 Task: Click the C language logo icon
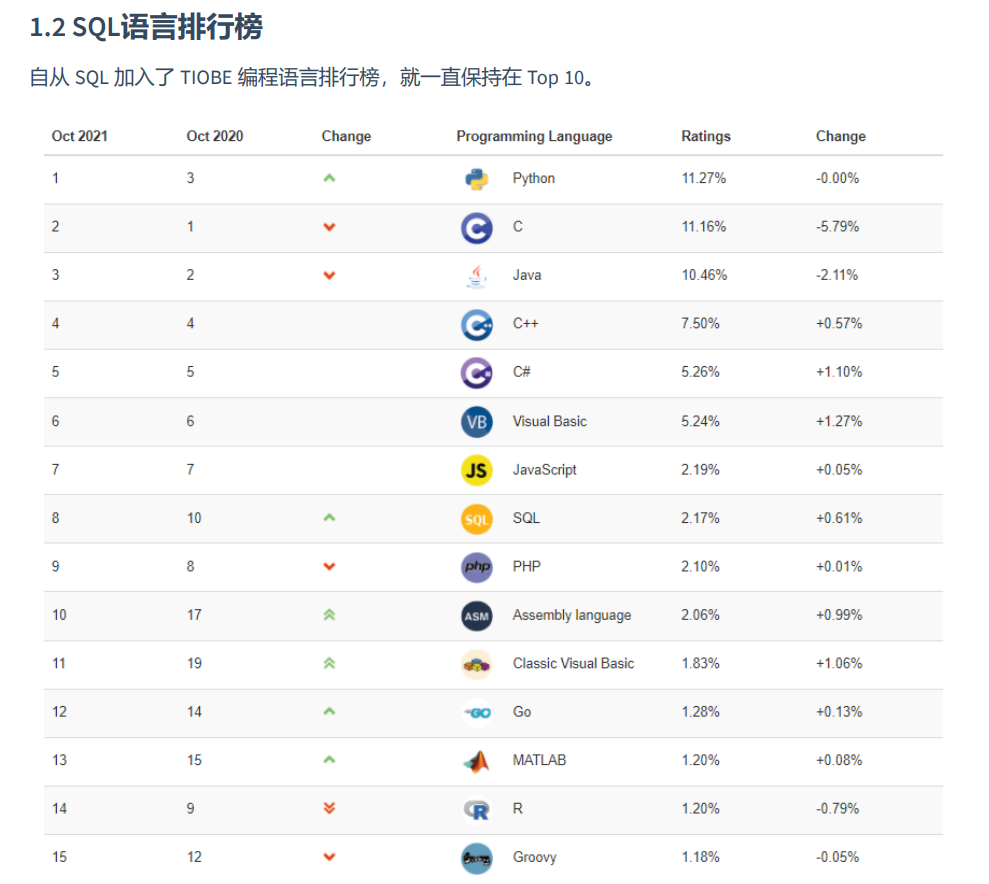pos(477,228)
